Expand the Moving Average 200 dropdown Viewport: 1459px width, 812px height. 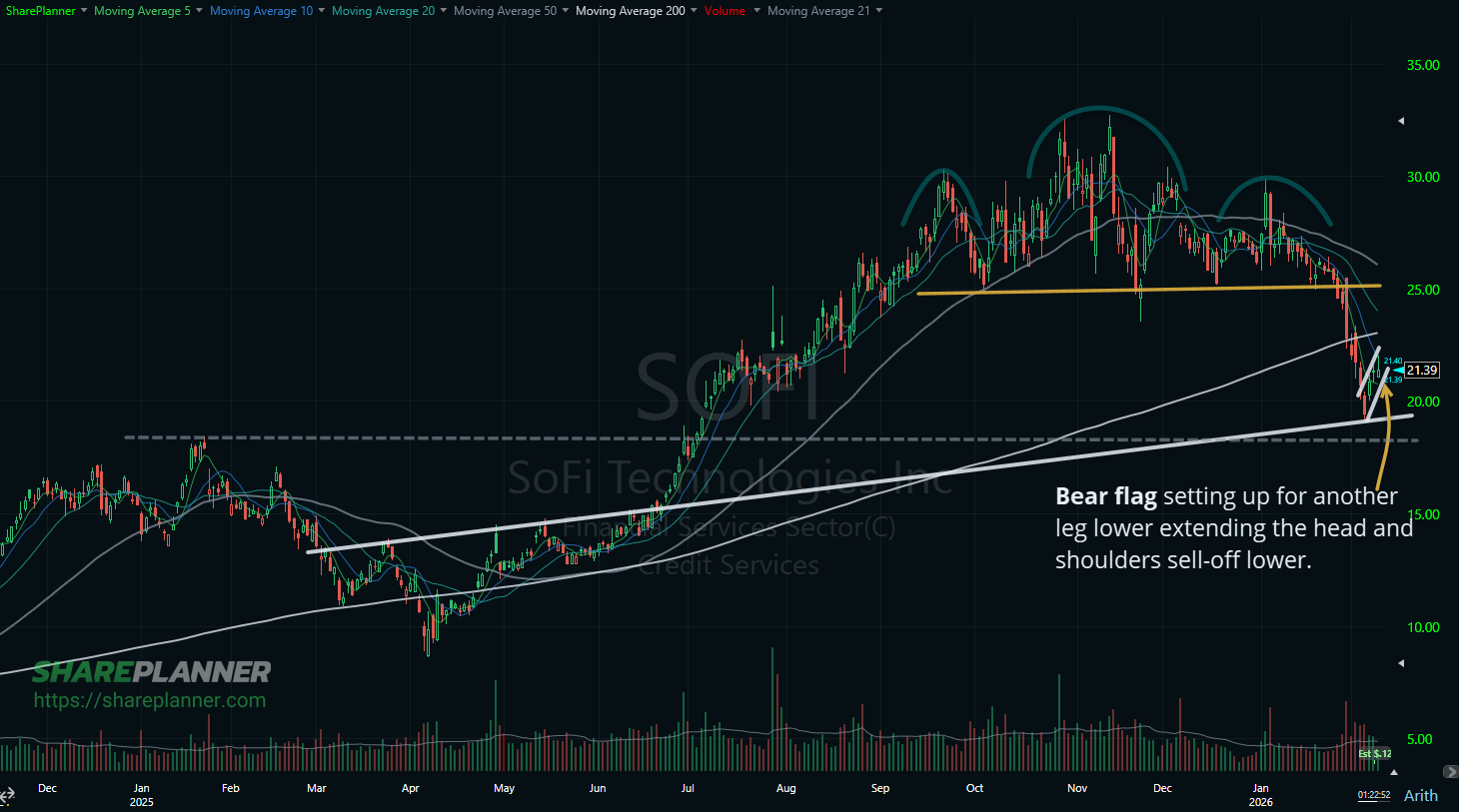(x=694, y=11)
